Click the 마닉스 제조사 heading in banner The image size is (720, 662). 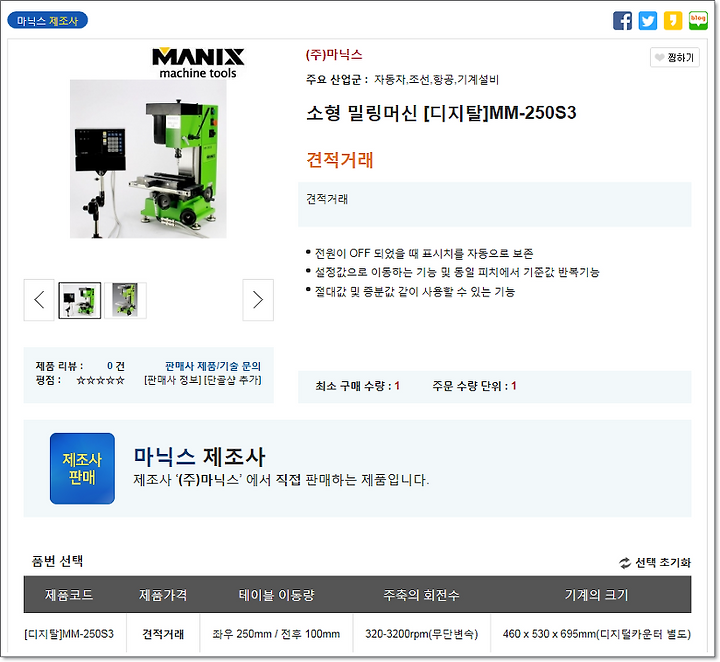(199, 456)
